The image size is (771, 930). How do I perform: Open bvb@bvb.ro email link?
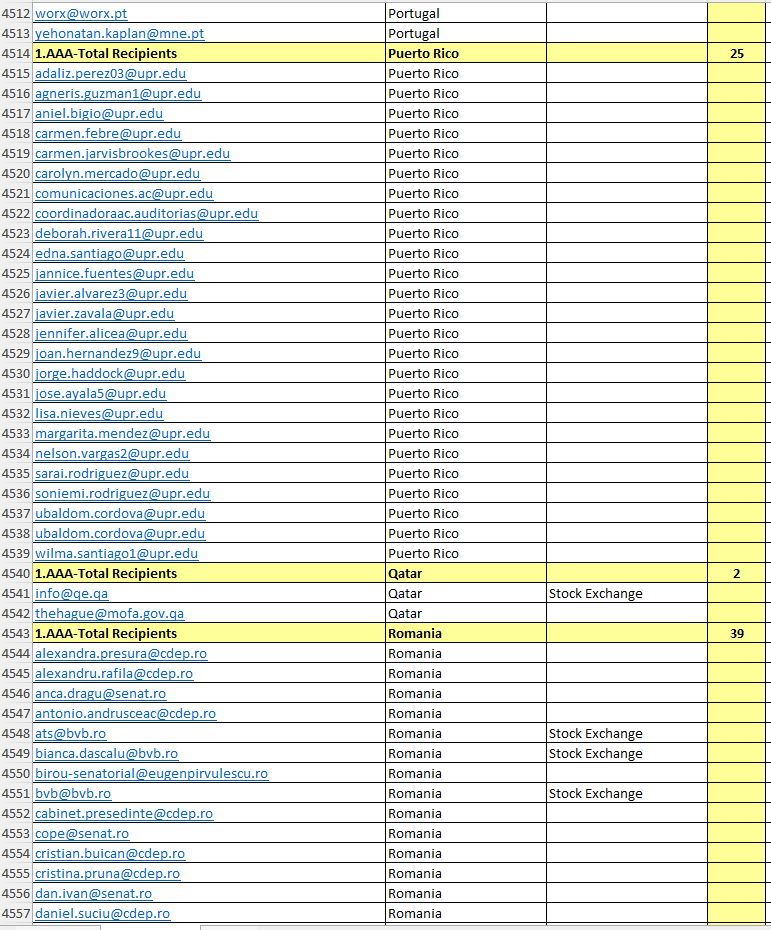pos(73,794)
